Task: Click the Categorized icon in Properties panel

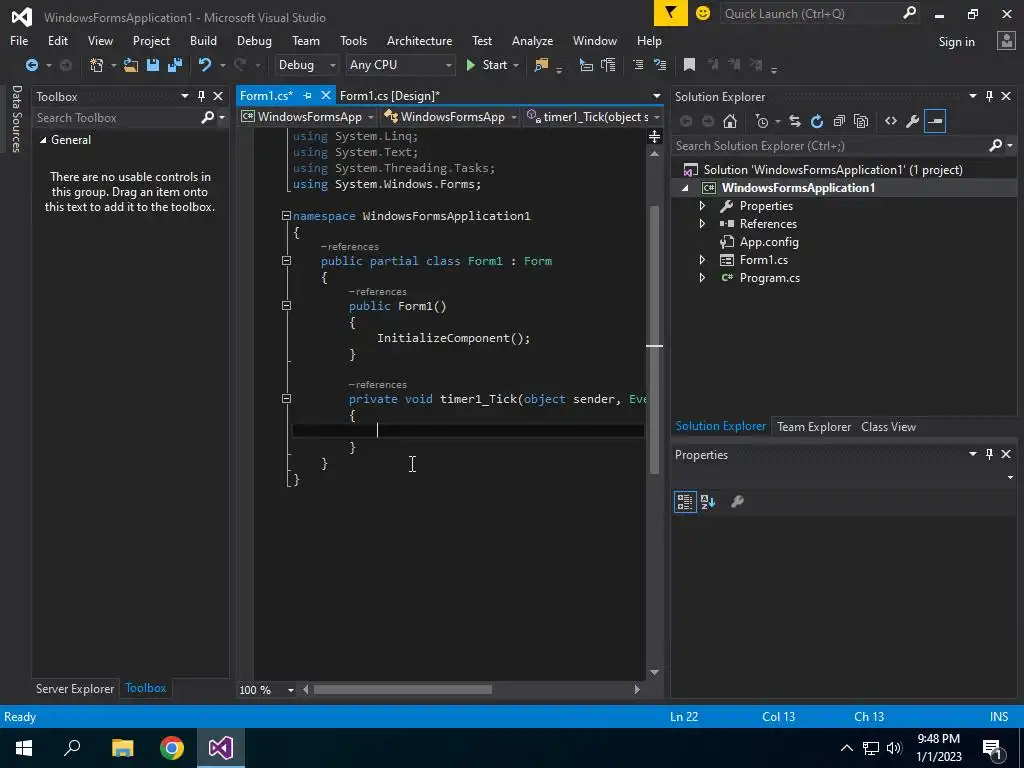Action: pos(684,502)
